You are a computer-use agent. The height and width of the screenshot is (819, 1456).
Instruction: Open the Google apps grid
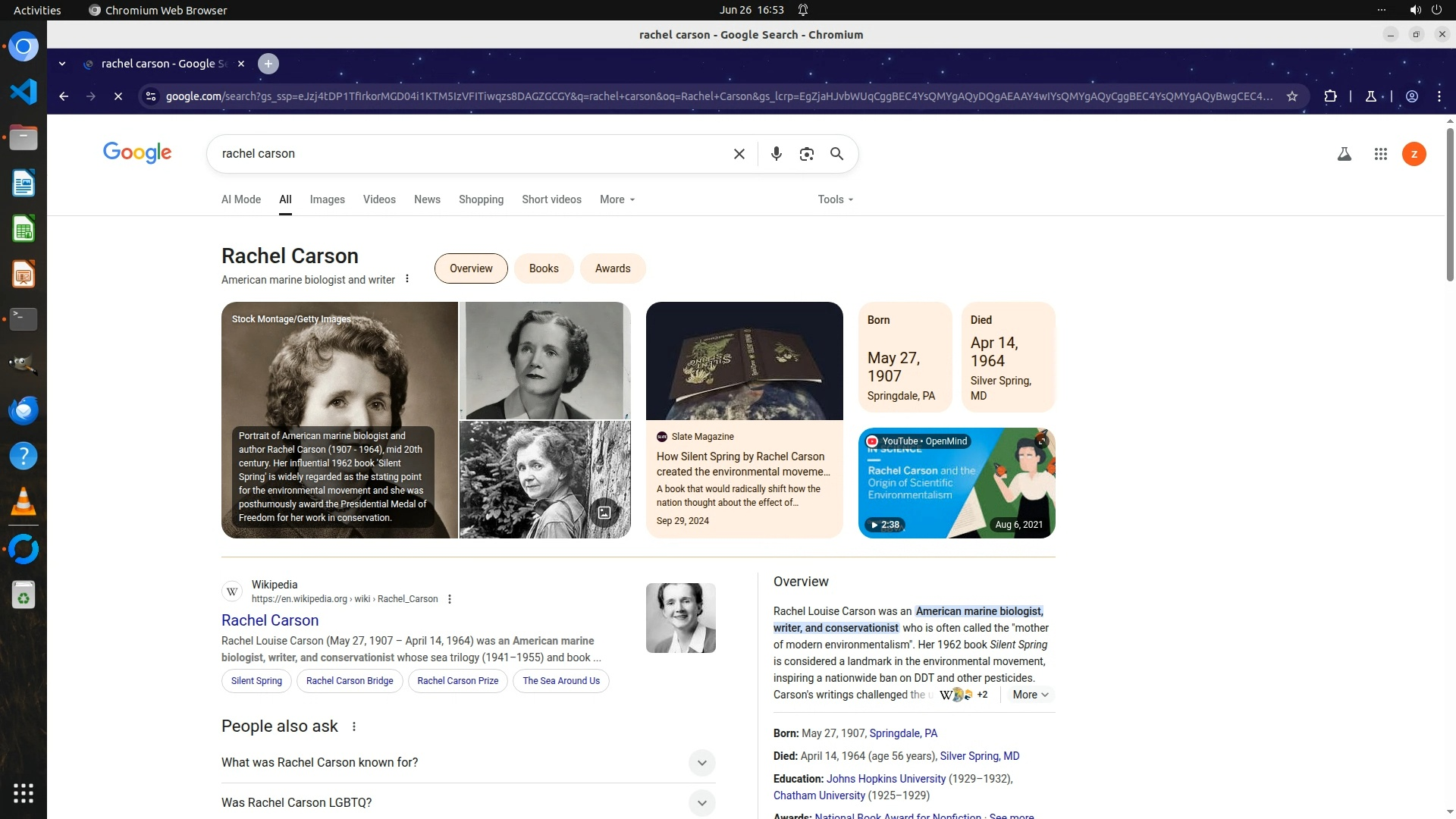pyautogui.click(x=1380, y=154)
